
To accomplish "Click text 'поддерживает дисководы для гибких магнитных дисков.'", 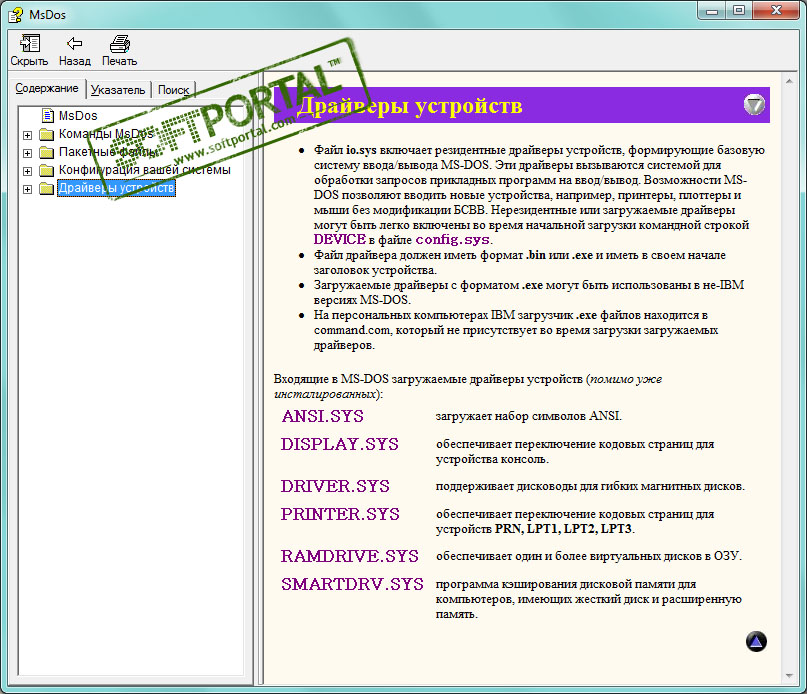I will coord(590,486).
